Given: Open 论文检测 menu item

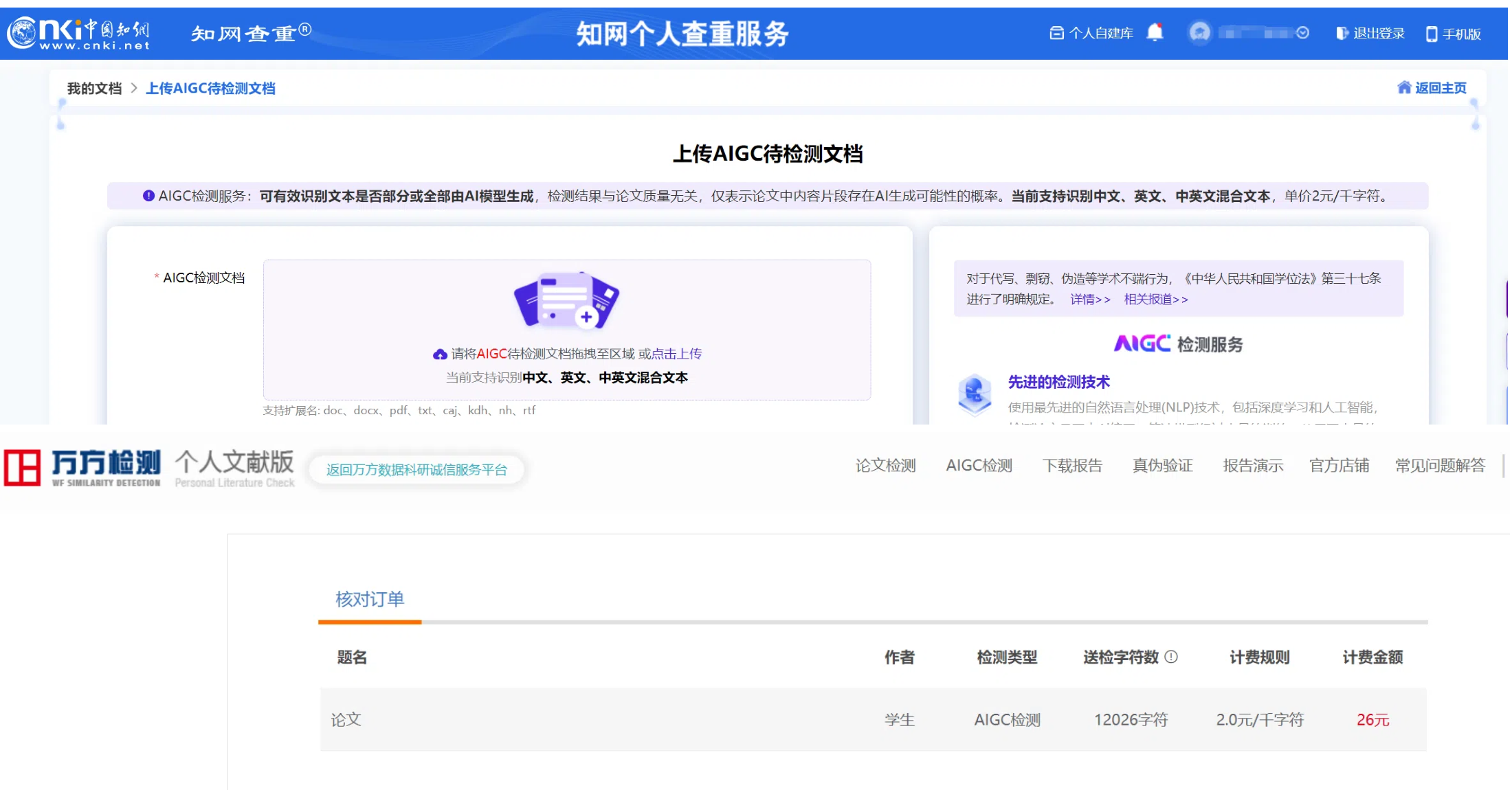Looking at the screenshot, I should click(885, 466).
